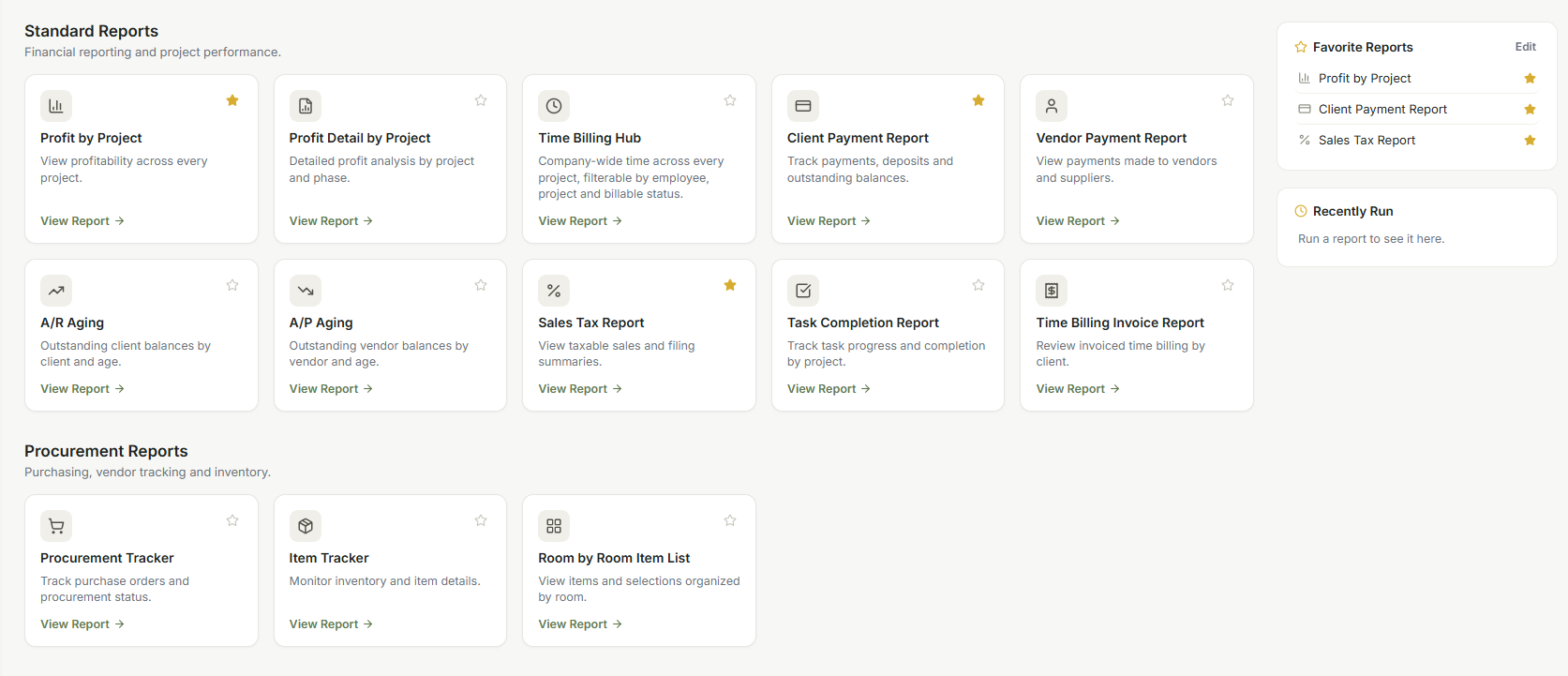Open View Report for Profit by Project
This screenshot has width=1568, height=676.
tap(82, 221)
